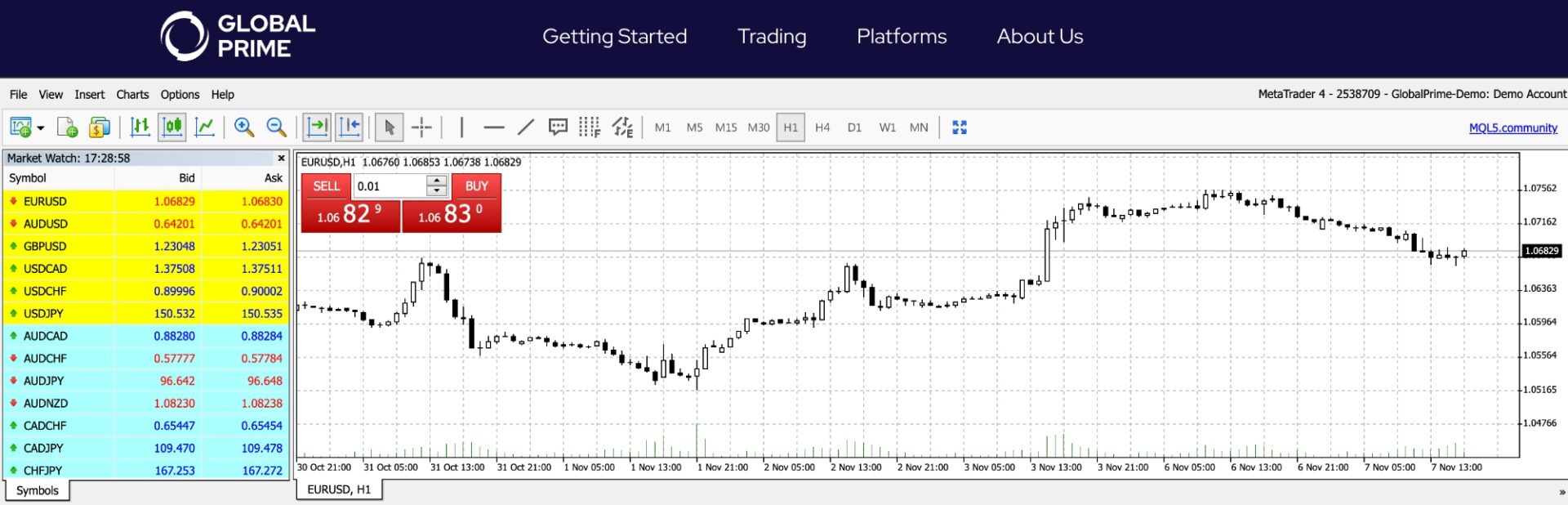The image size is (1568, 505).
Task: Select the Fibonacci retracement tool
Action: [x=590, y=127]
